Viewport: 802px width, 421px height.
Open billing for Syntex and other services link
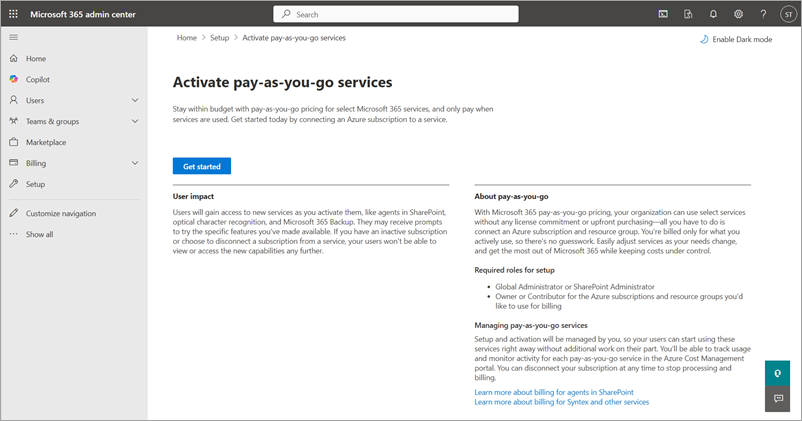(x=561, y=402)
